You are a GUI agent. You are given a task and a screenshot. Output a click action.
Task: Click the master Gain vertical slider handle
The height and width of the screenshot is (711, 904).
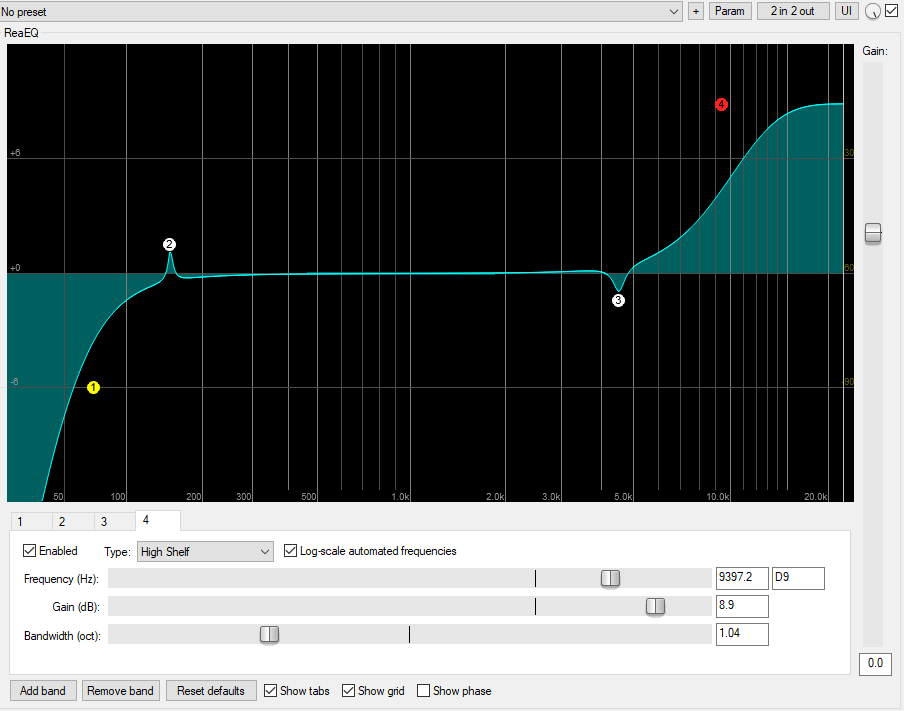(873, 234)
